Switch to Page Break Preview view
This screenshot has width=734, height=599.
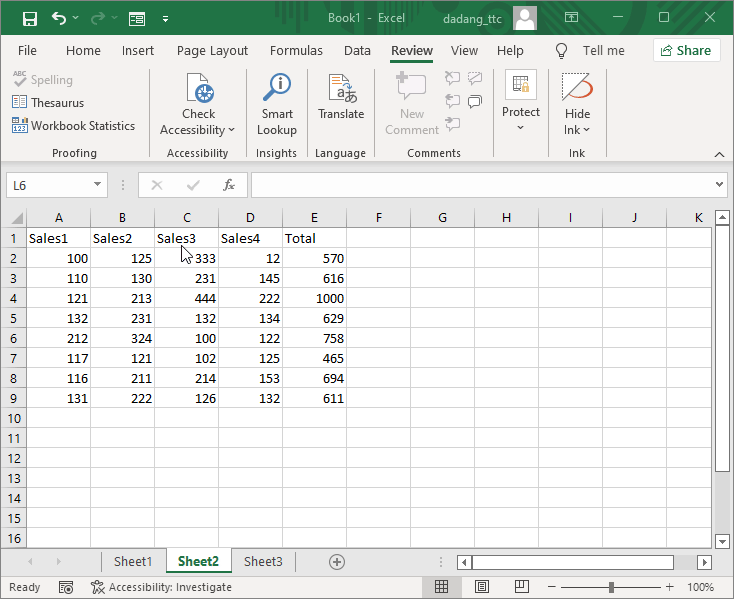[522, 587]
